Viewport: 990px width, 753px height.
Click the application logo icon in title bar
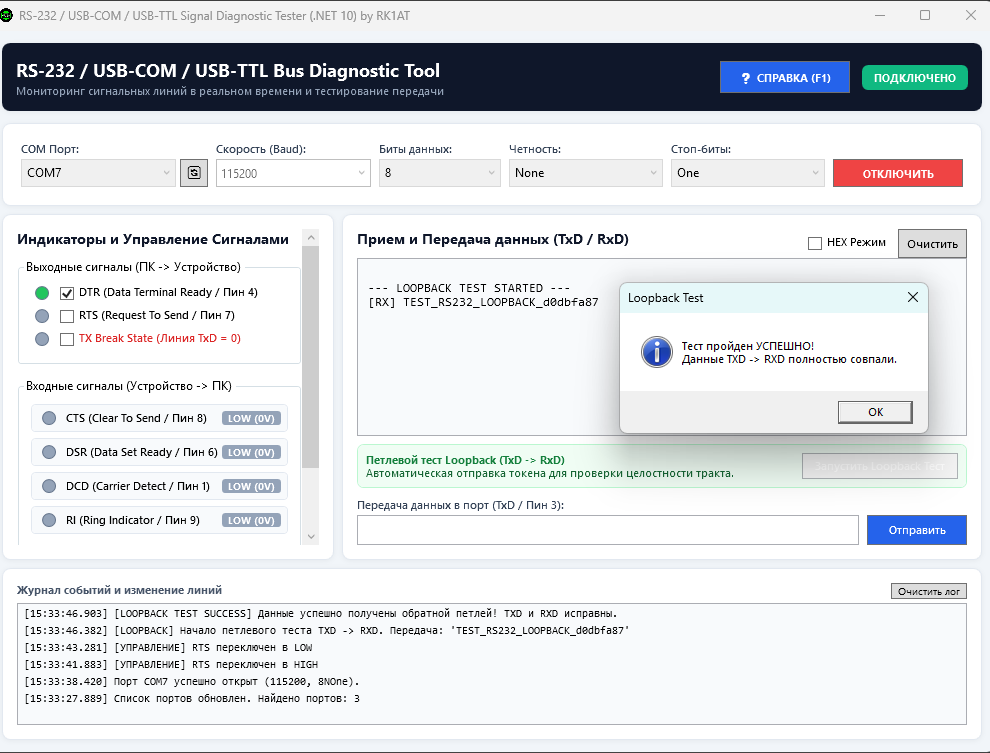click(6, 15)
